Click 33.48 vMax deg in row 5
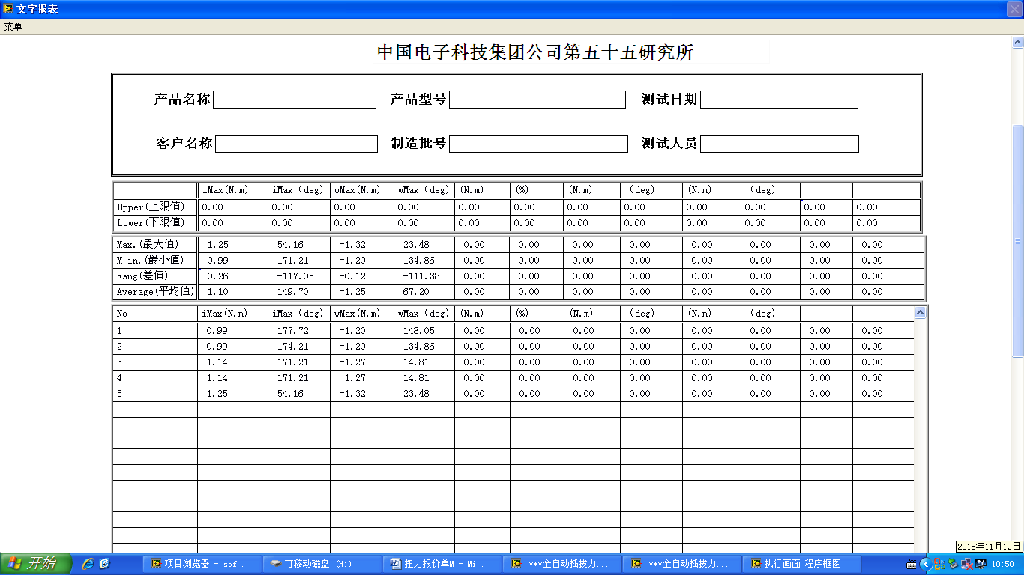 click(416, 393)
